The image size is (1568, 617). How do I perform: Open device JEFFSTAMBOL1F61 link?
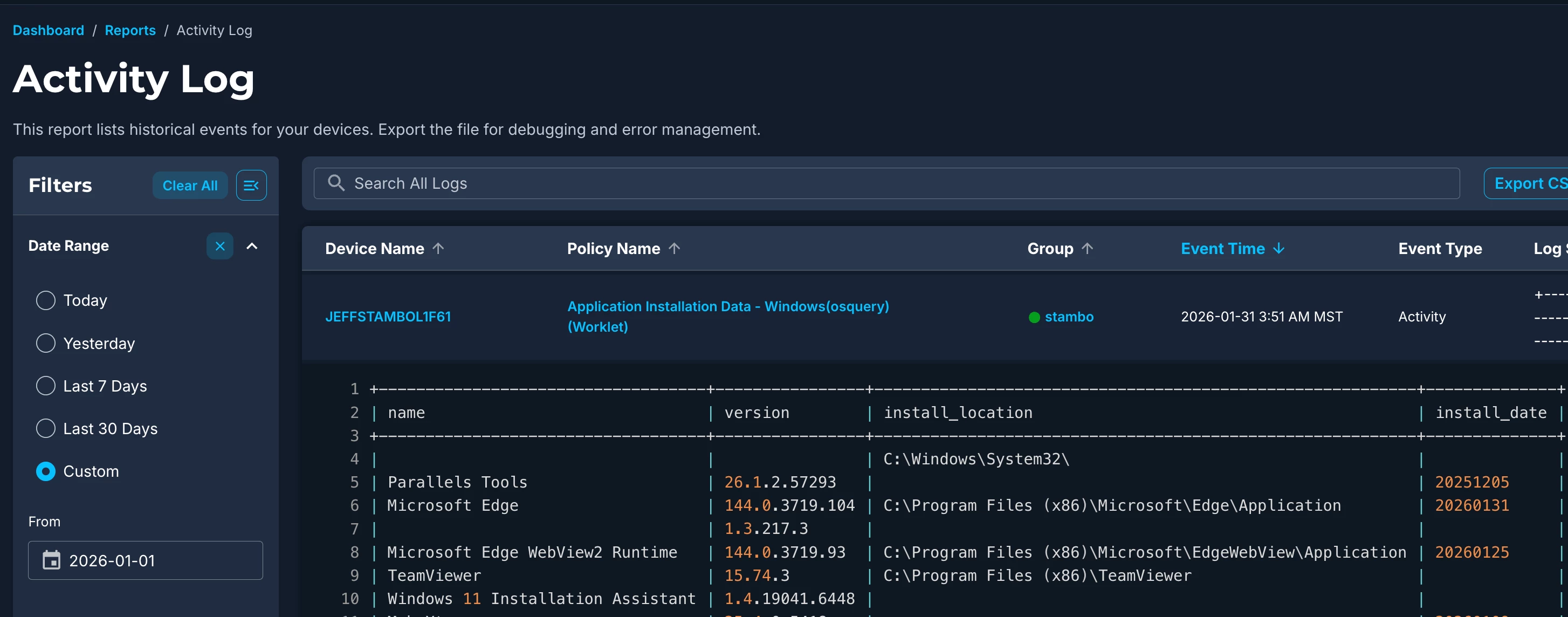tap(388, 316)
